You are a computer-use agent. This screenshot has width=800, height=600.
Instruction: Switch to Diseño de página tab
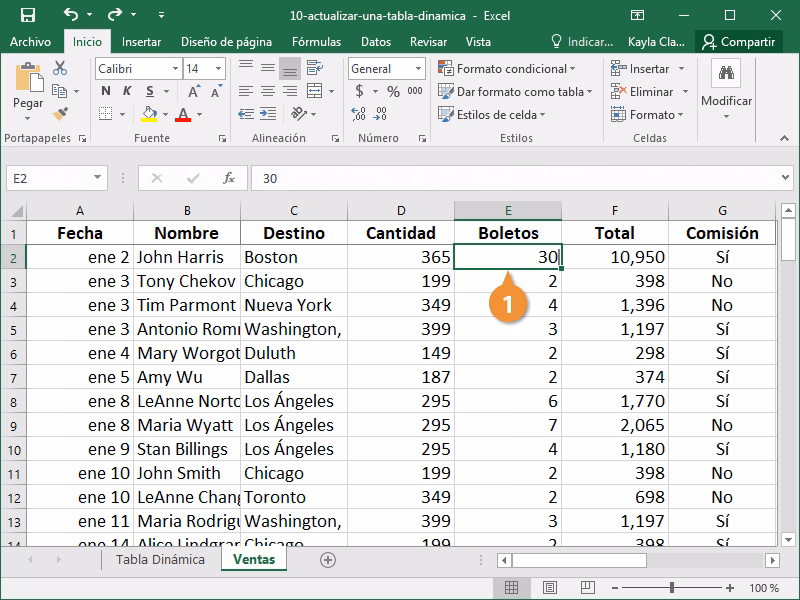(x=227, y=42)
